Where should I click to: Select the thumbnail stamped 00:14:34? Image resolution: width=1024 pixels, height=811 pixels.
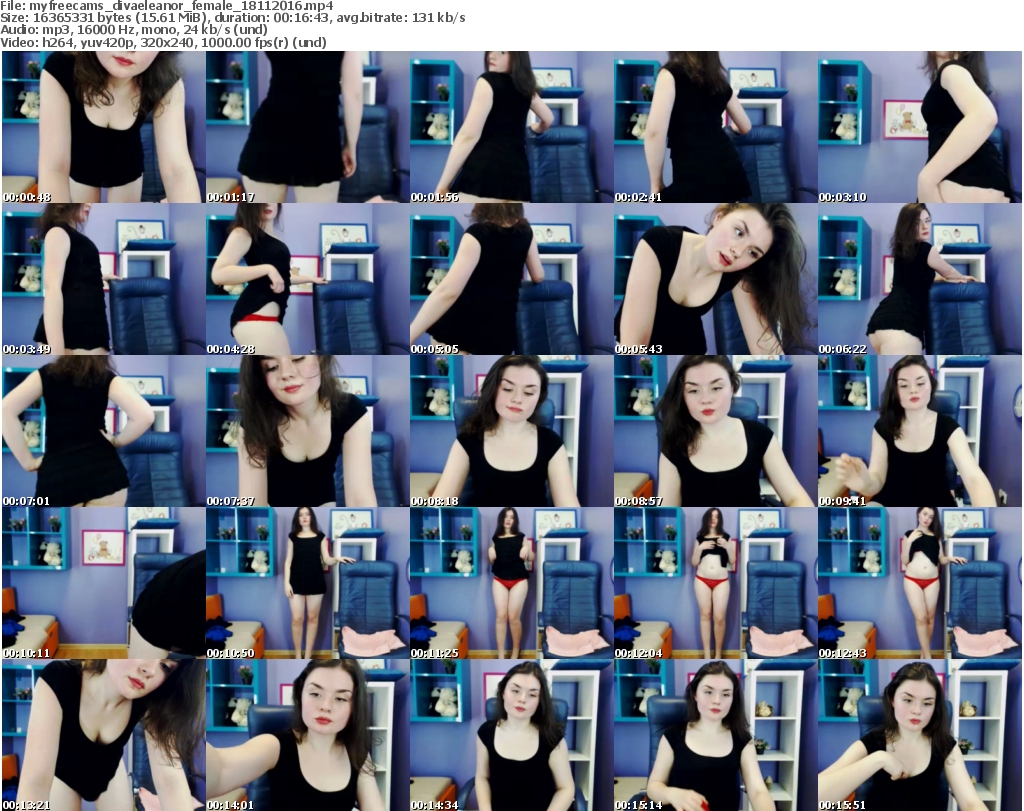pyautogui.click(x=511, y=735)
